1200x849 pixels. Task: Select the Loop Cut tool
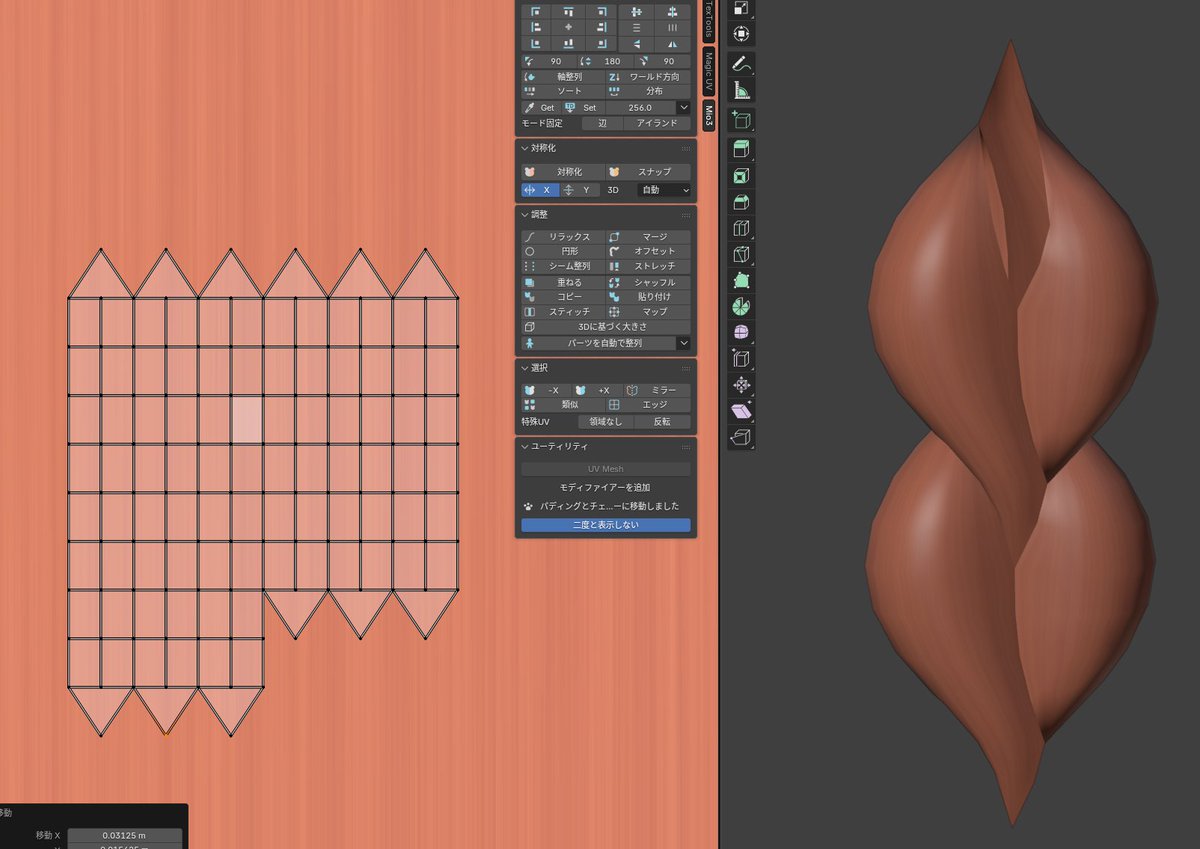tap(741, 228)
